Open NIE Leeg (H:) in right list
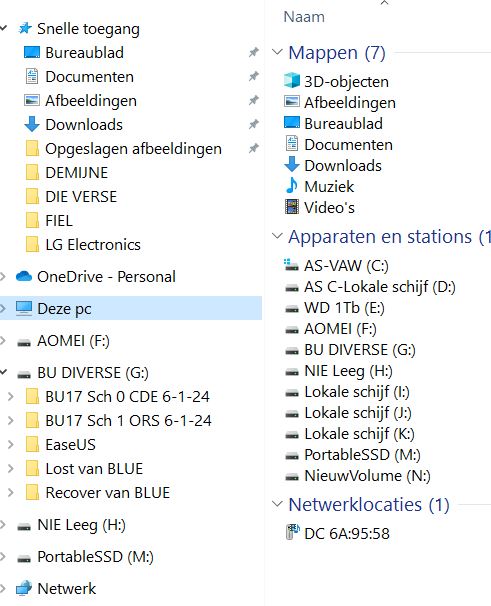 pos(348,371)
